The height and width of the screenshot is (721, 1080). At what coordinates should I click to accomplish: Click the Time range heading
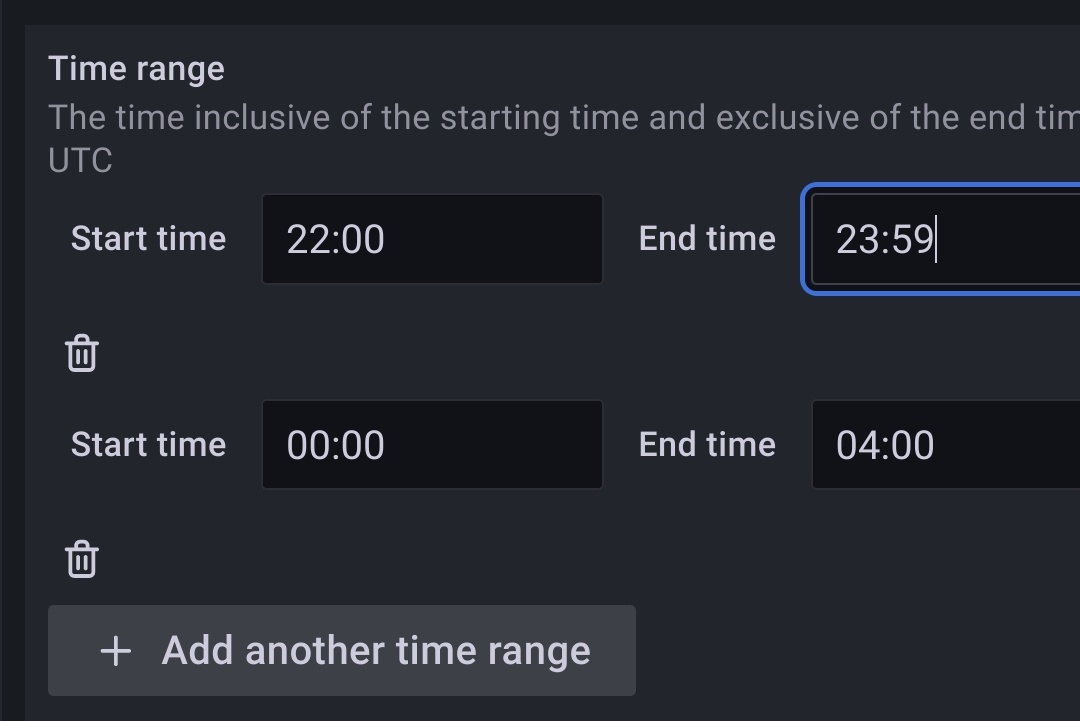135,68
